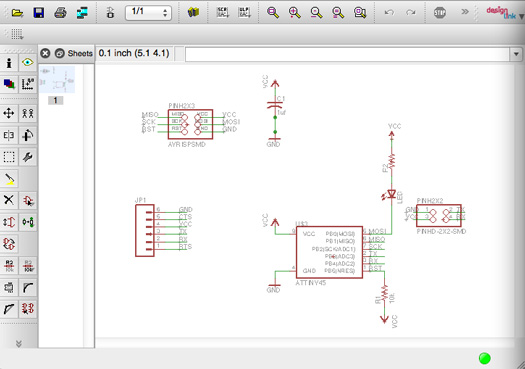Click the ATTINY45 label on the schematic
525x369 pixels.
(311, 283)
